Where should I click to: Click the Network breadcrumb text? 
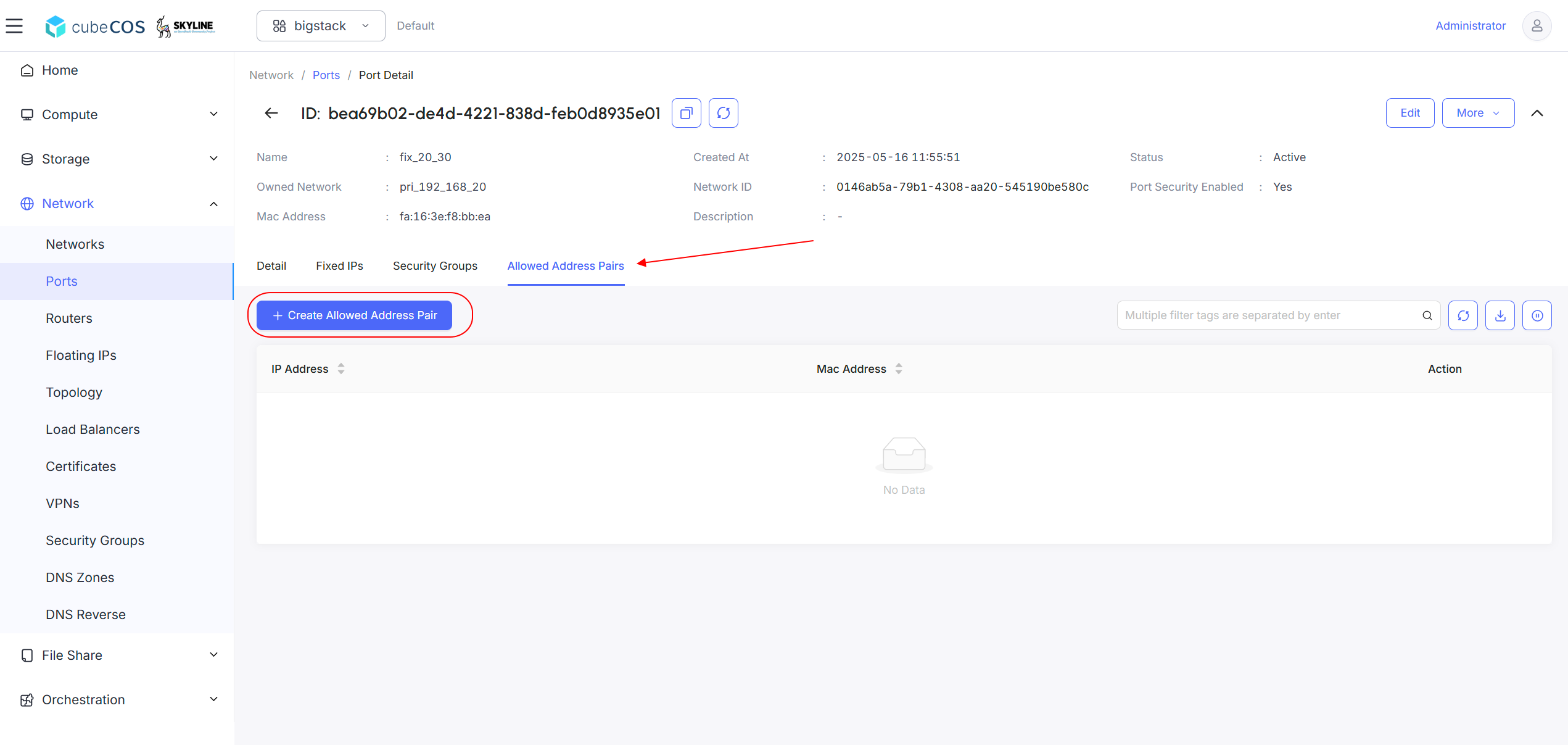[271, 75]
